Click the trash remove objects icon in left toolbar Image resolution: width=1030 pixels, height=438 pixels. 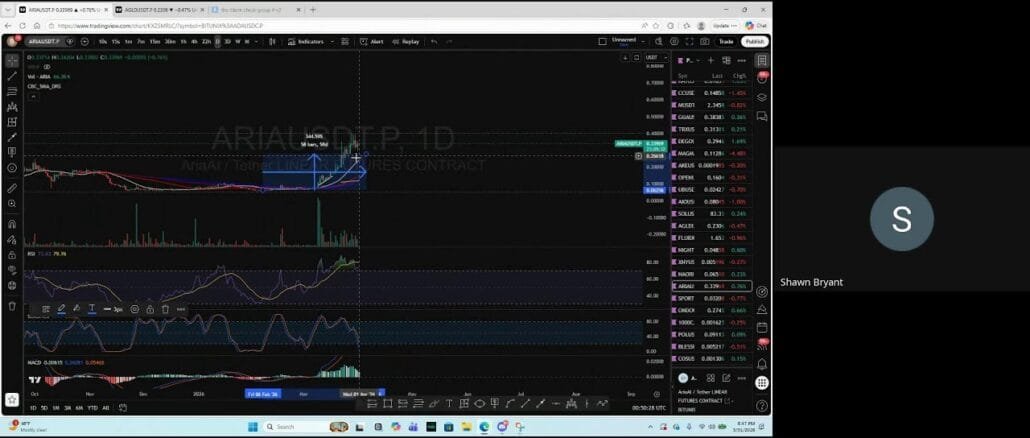(12, 305)
